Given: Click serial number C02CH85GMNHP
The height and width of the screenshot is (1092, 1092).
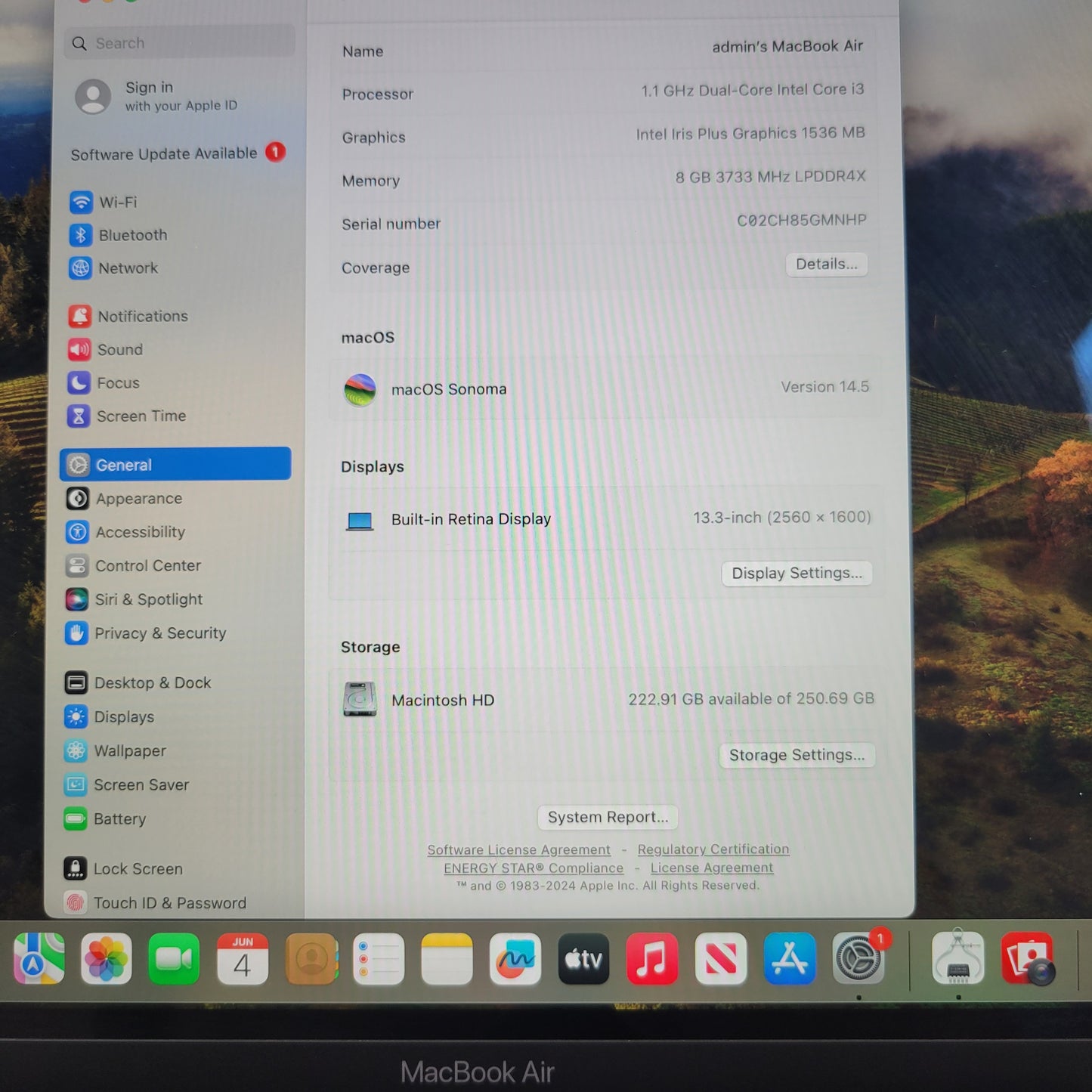Looking at the screenshot, I should tap(802, 220).
